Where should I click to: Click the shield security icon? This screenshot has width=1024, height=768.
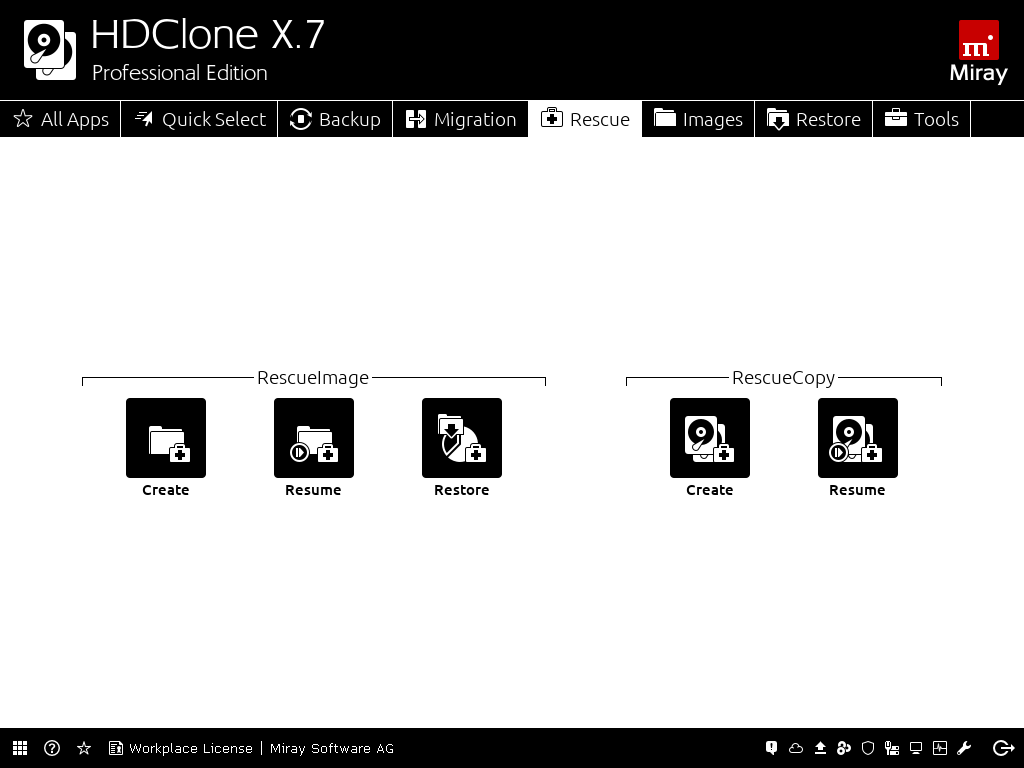click(x=868, y=748)
